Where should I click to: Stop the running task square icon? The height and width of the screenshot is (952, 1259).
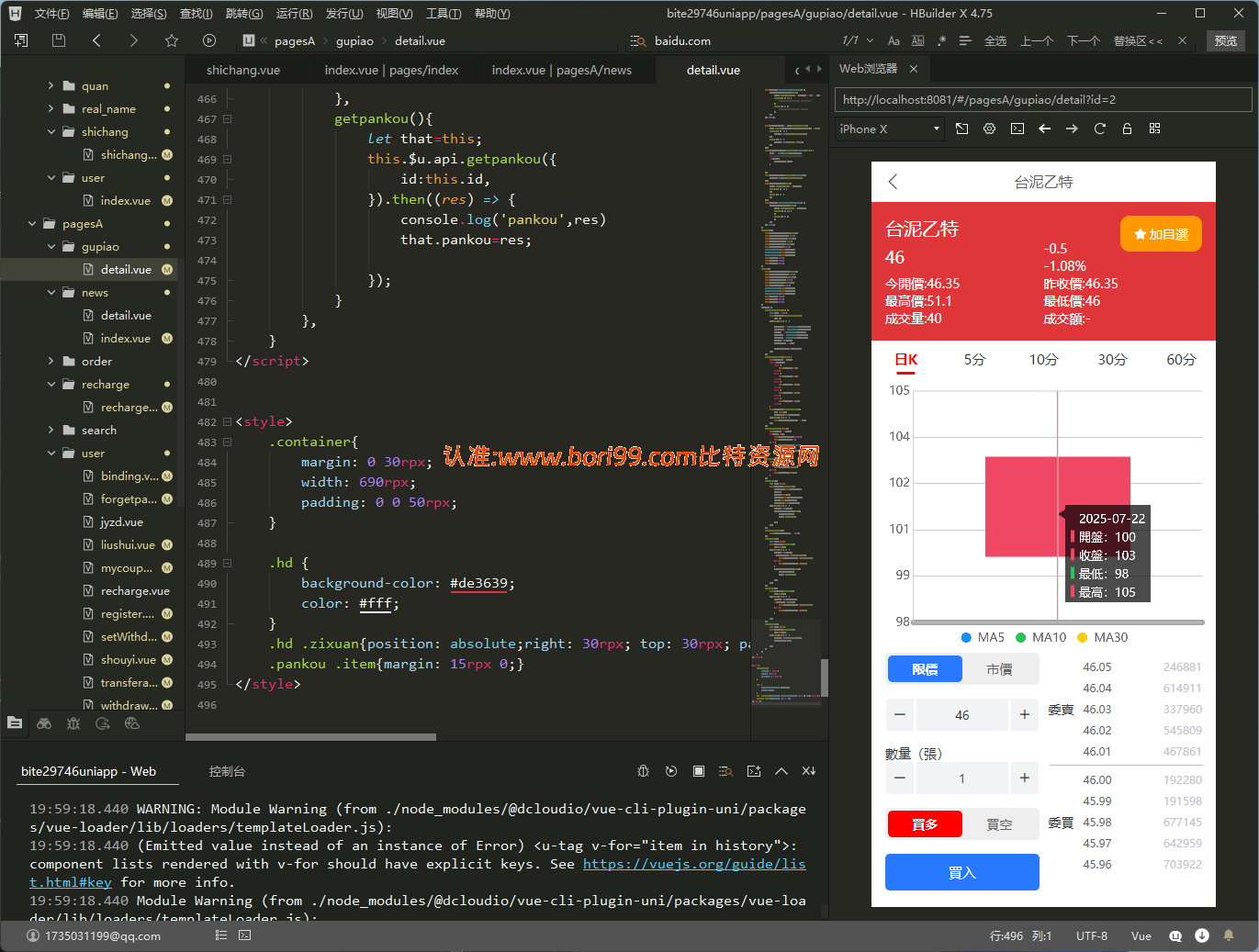click(699, 771)
